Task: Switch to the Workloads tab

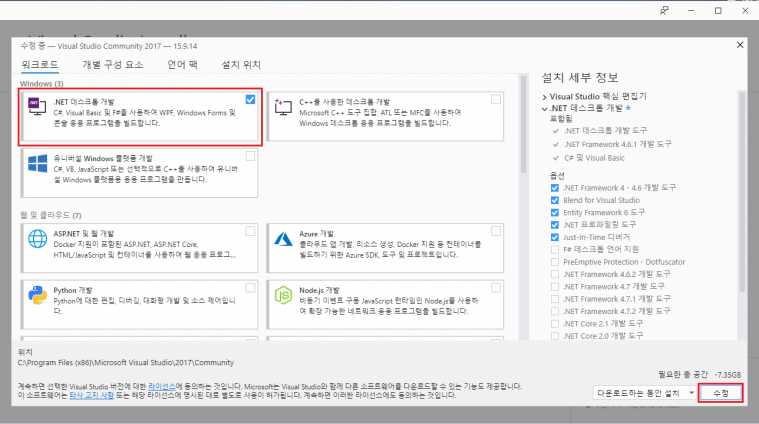Action: click(40, 64)
